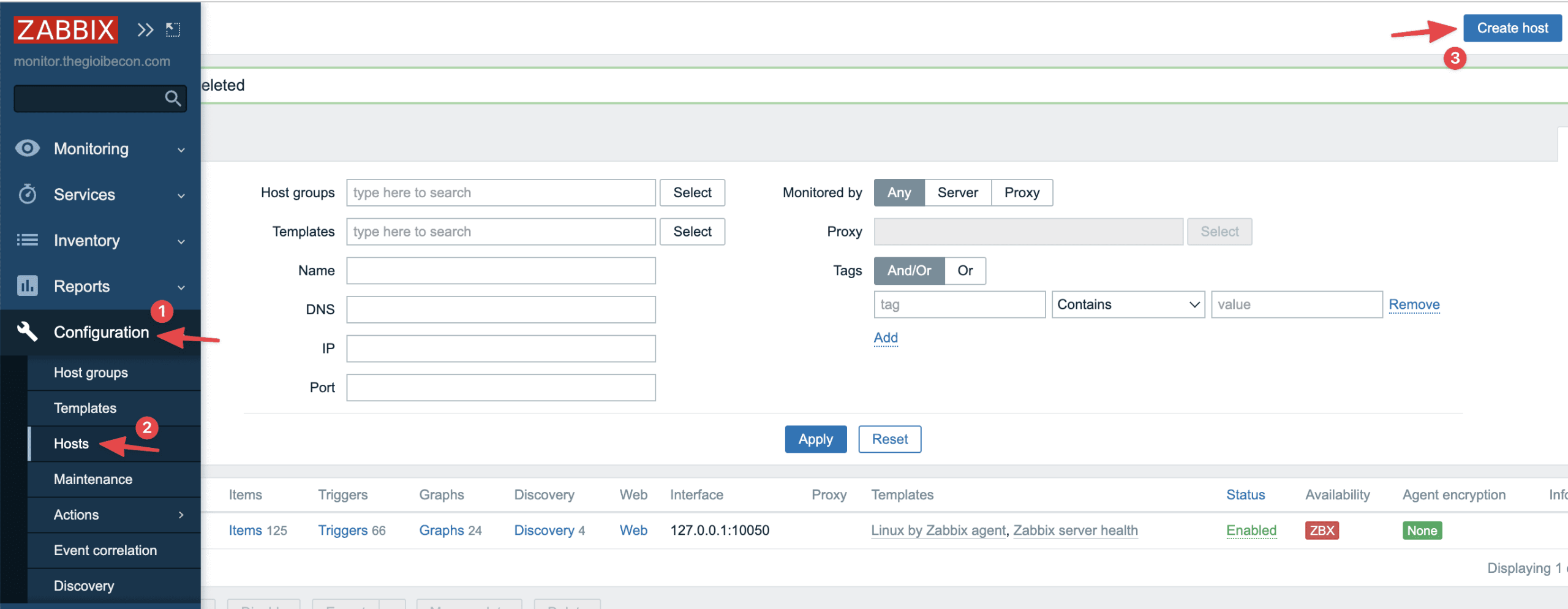
Task: Switch Monitored by to Proxy
Action: (1022, 192)
